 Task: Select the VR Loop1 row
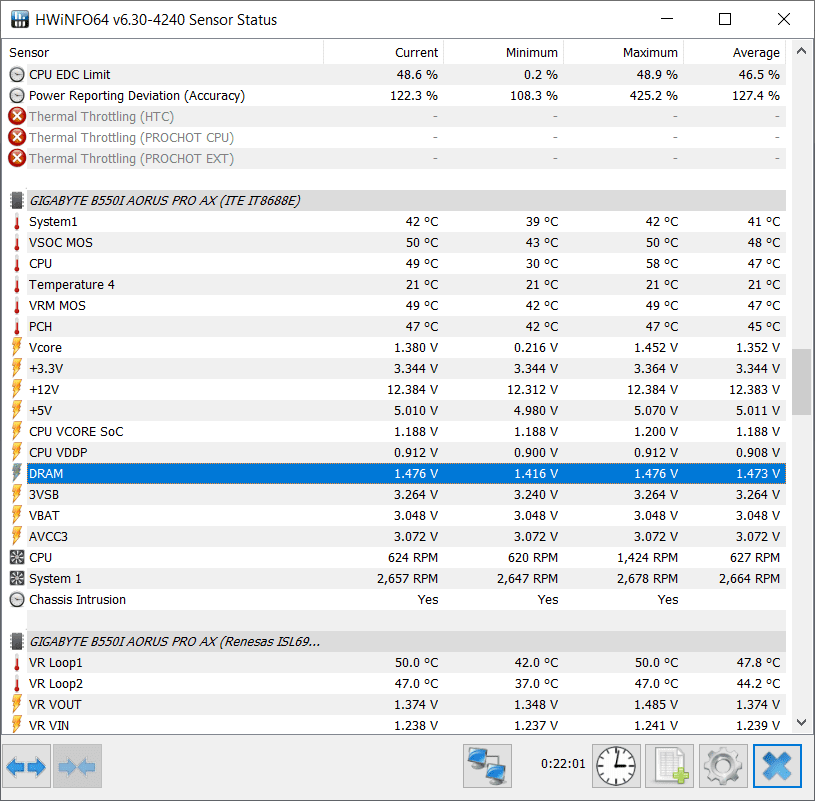pyautogui.click(x=406, y=663)
